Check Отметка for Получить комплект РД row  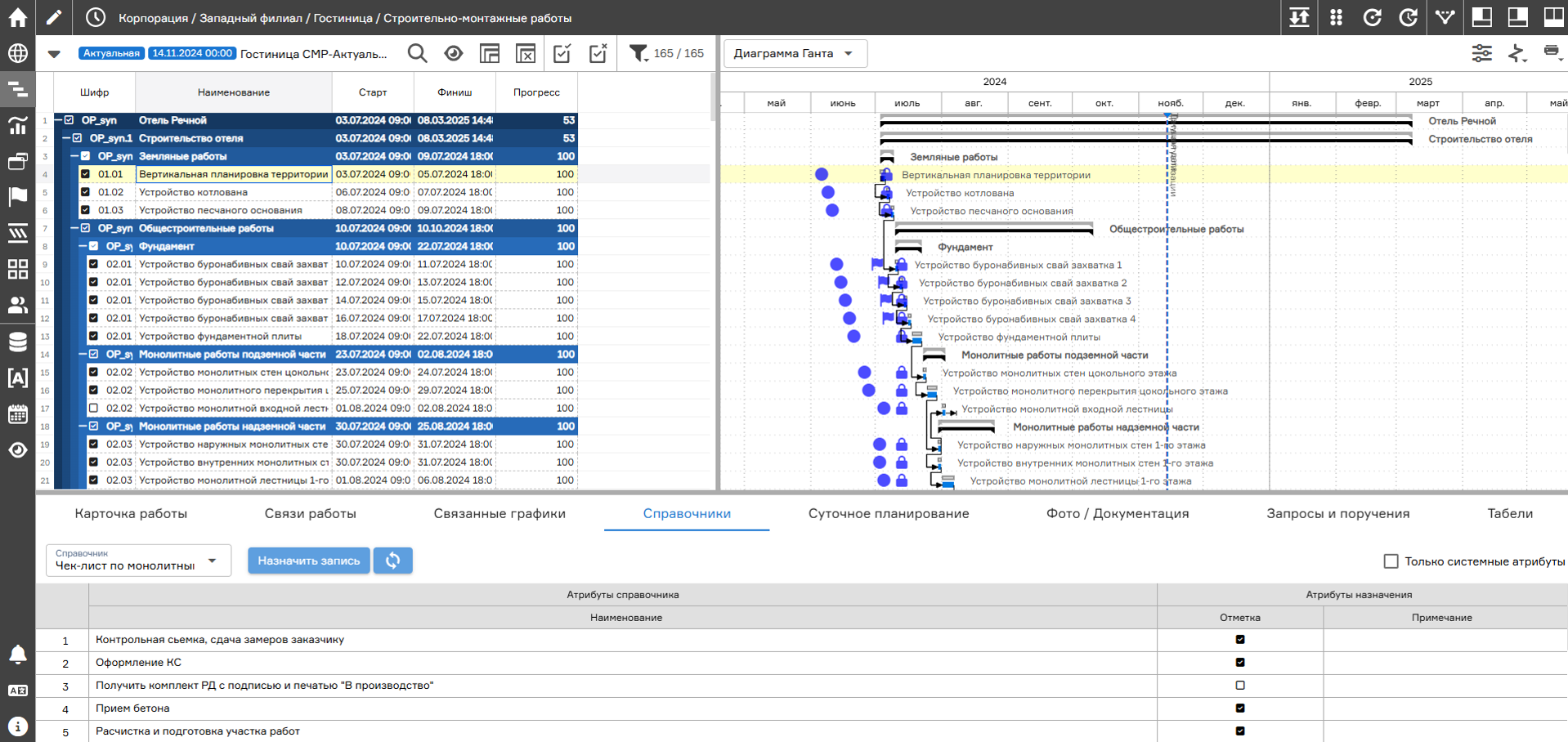point(1240,686)
